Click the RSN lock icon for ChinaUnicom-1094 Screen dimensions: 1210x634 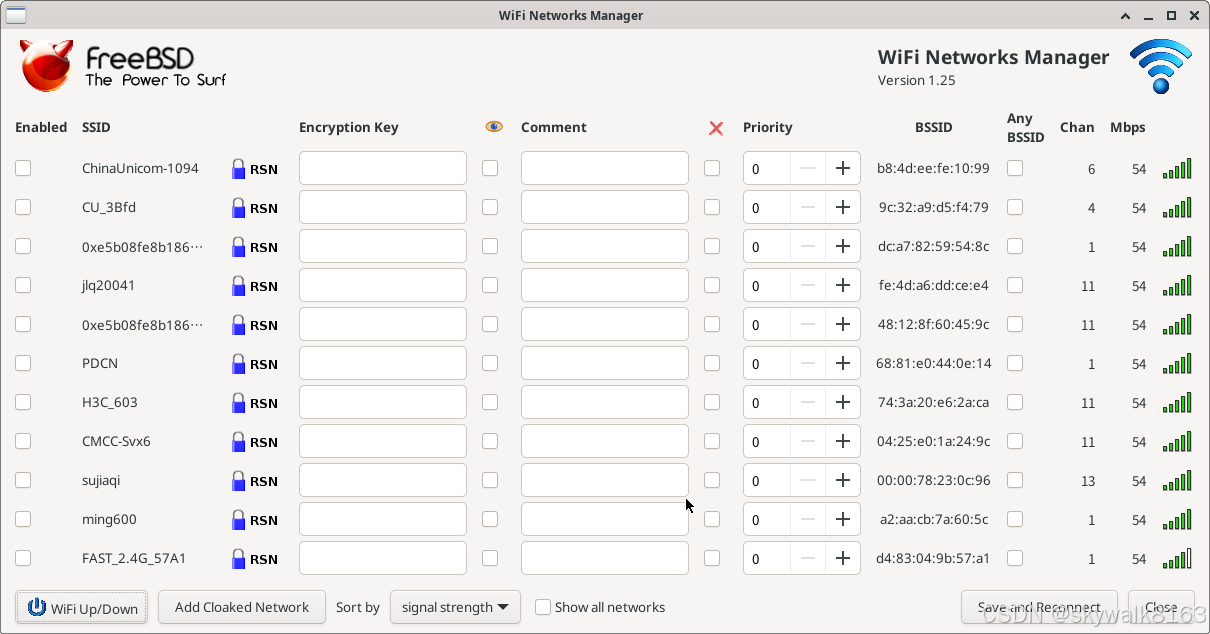pos(238,168)
